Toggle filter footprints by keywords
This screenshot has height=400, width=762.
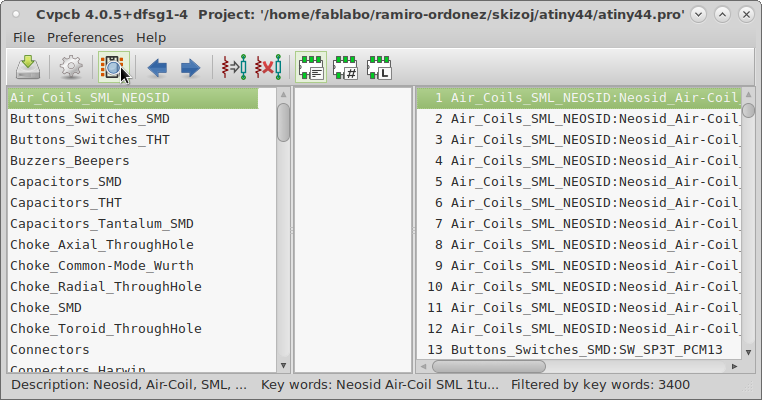click(x=311, y=67)
